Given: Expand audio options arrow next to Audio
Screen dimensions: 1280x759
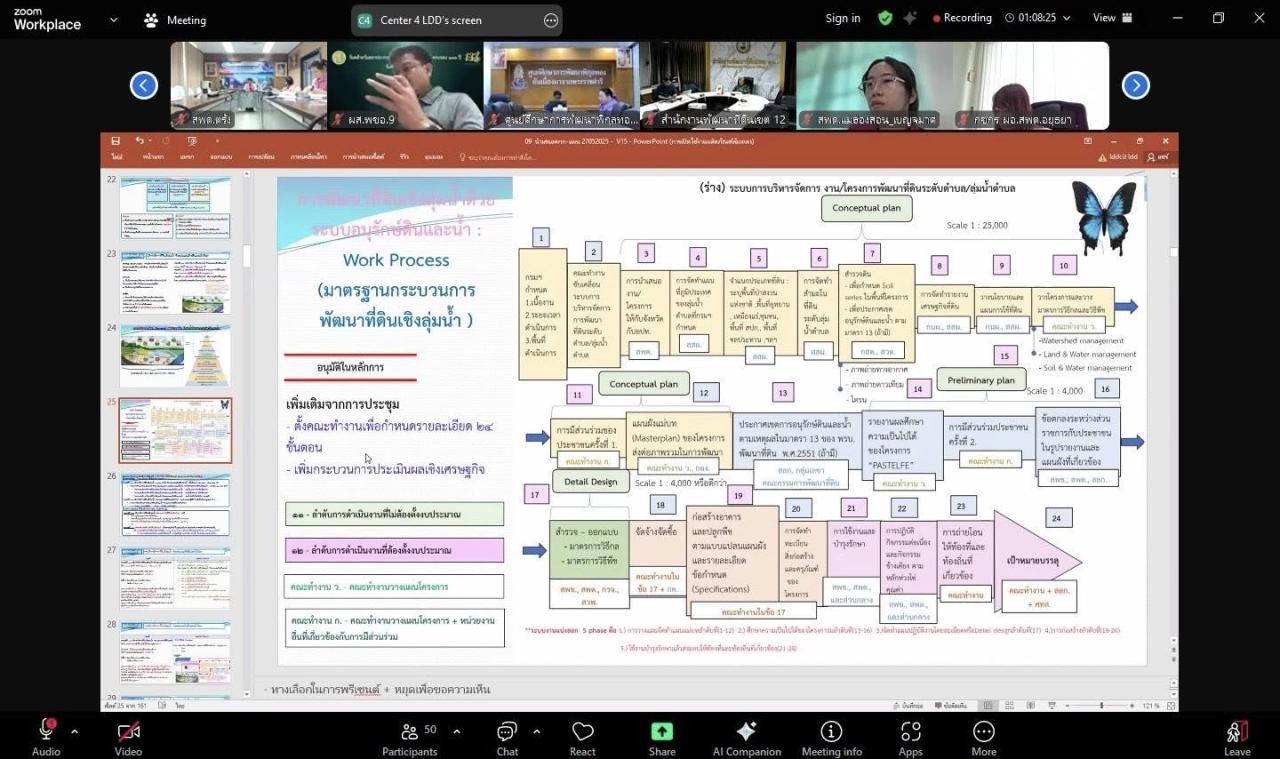Looking at the screenshot, I should click(x=75, y=731).
